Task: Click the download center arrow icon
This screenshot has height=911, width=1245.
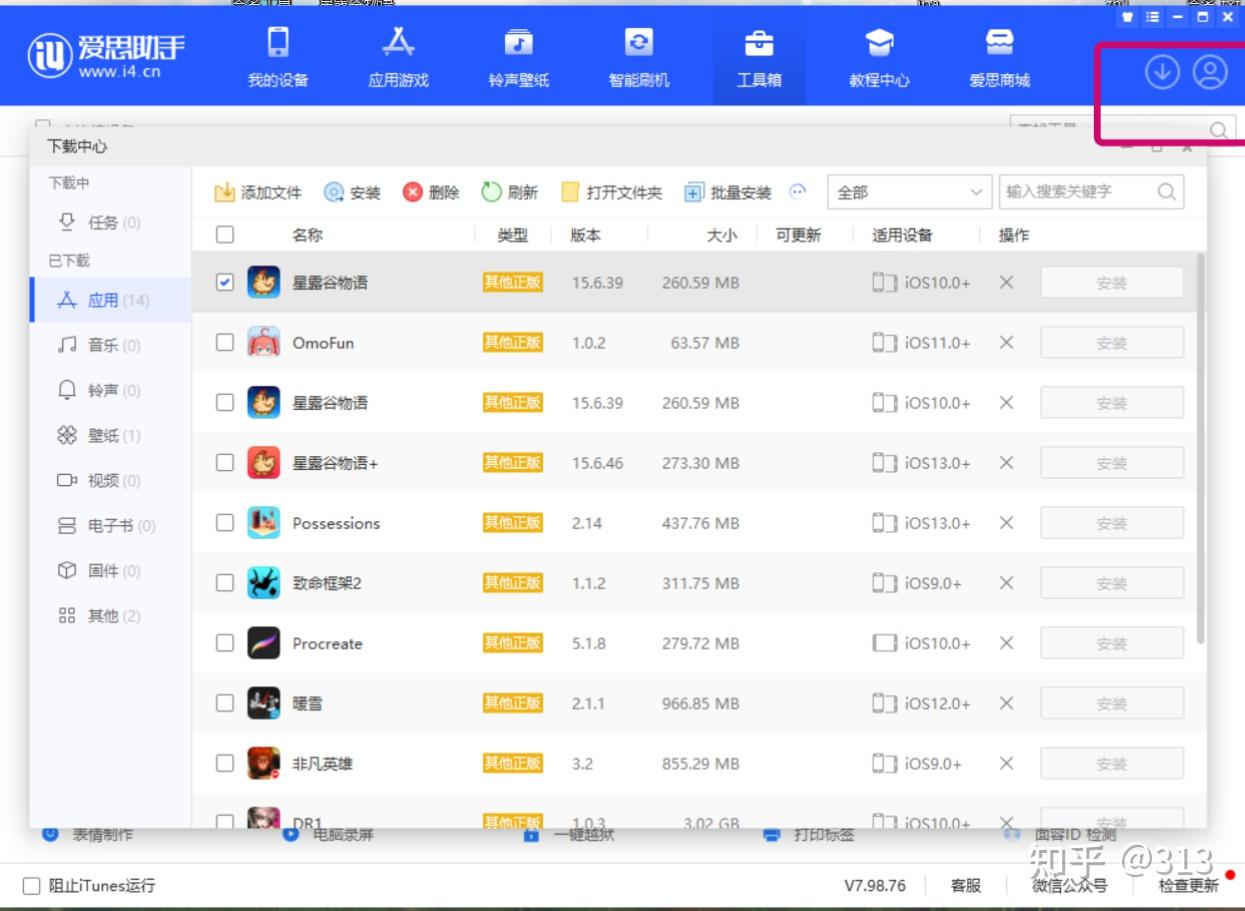Action: pyautogui.click(x=1162, y=72)
